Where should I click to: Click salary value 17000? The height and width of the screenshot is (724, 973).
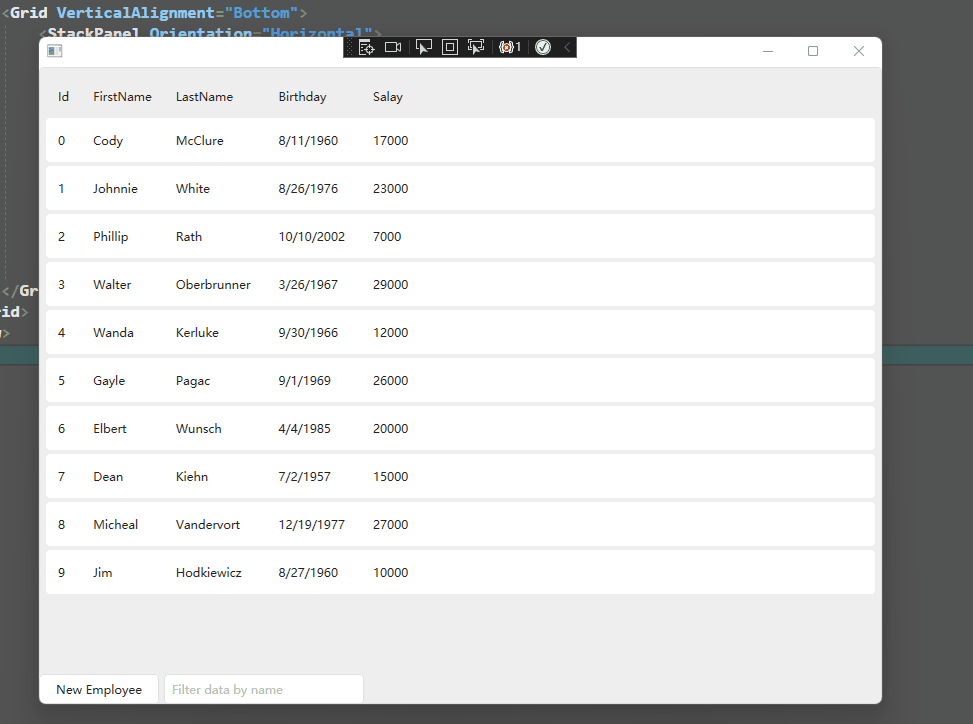tap(391, 141)
